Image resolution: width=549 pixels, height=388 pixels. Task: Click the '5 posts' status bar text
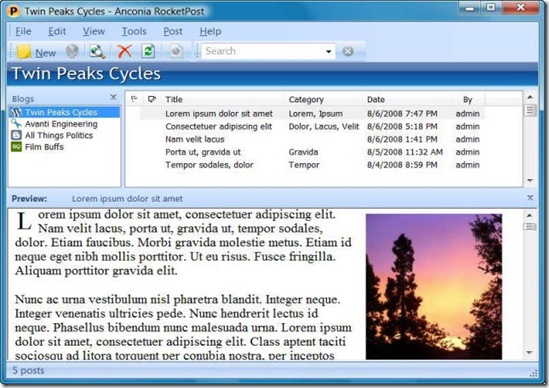click(x=28, y=370)
